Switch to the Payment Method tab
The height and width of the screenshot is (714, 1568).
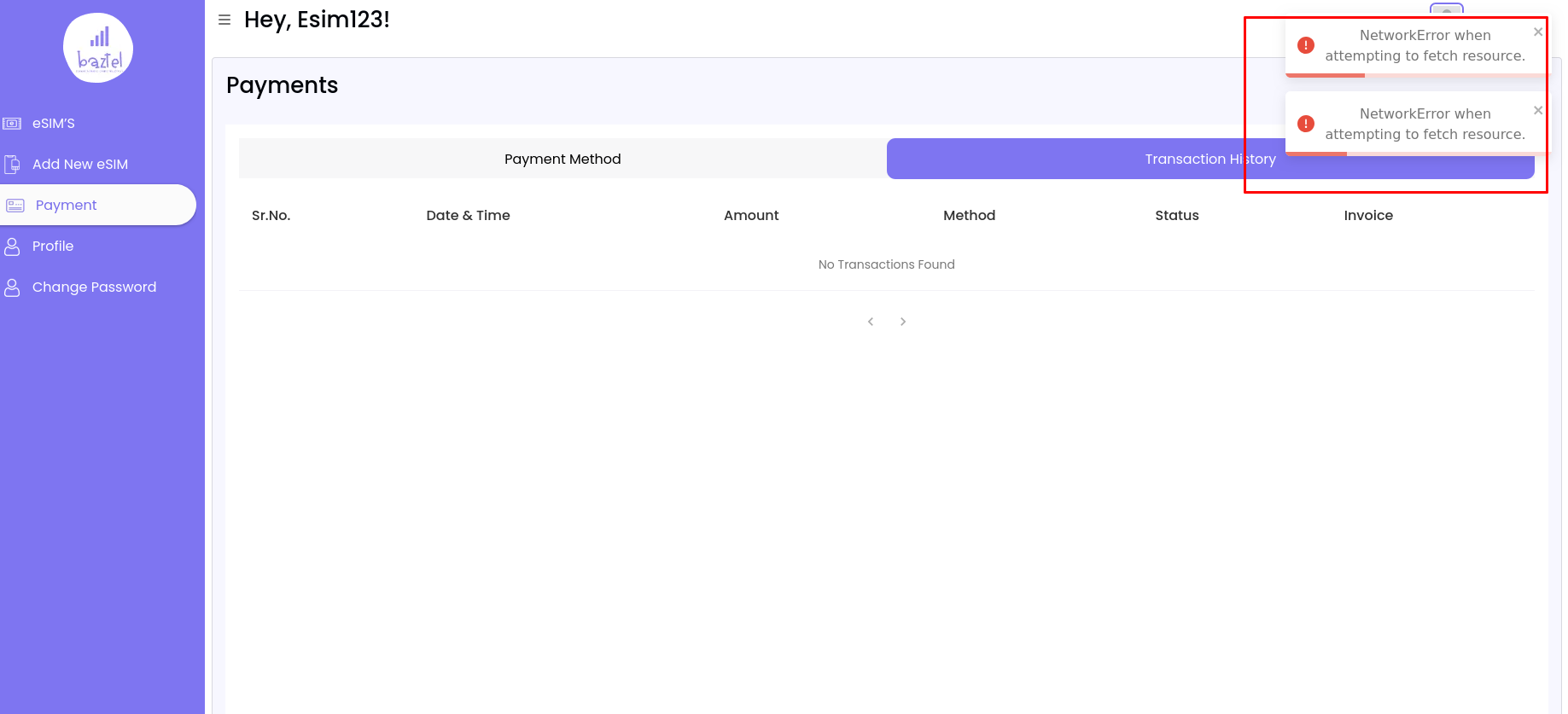click(x=562, y=159)
